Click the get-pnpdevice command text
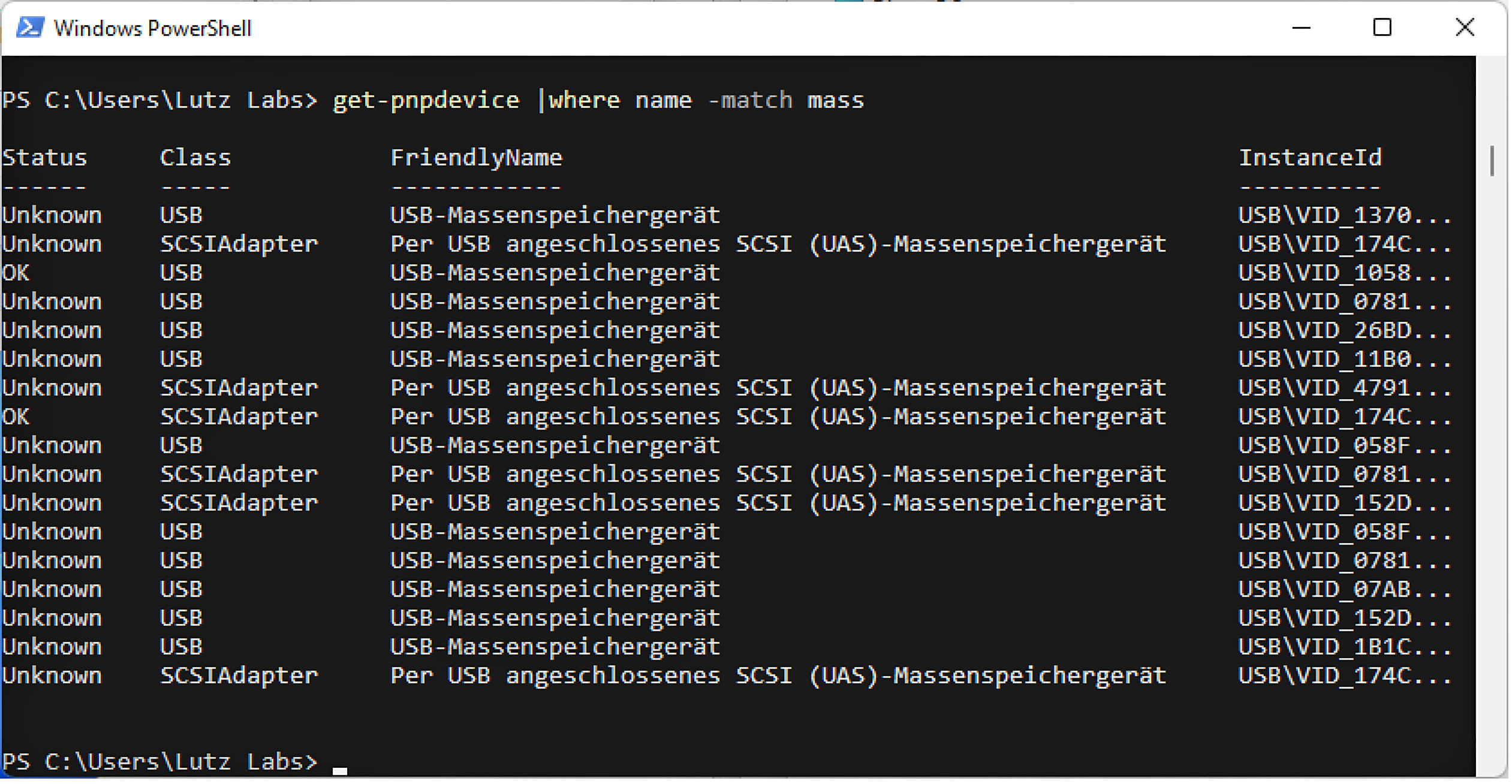 coord(426,100)
